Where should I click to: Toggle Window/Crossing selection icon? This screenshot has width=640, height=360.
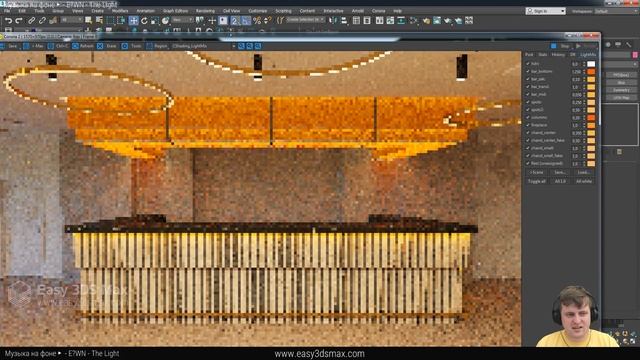click(121, 20)
